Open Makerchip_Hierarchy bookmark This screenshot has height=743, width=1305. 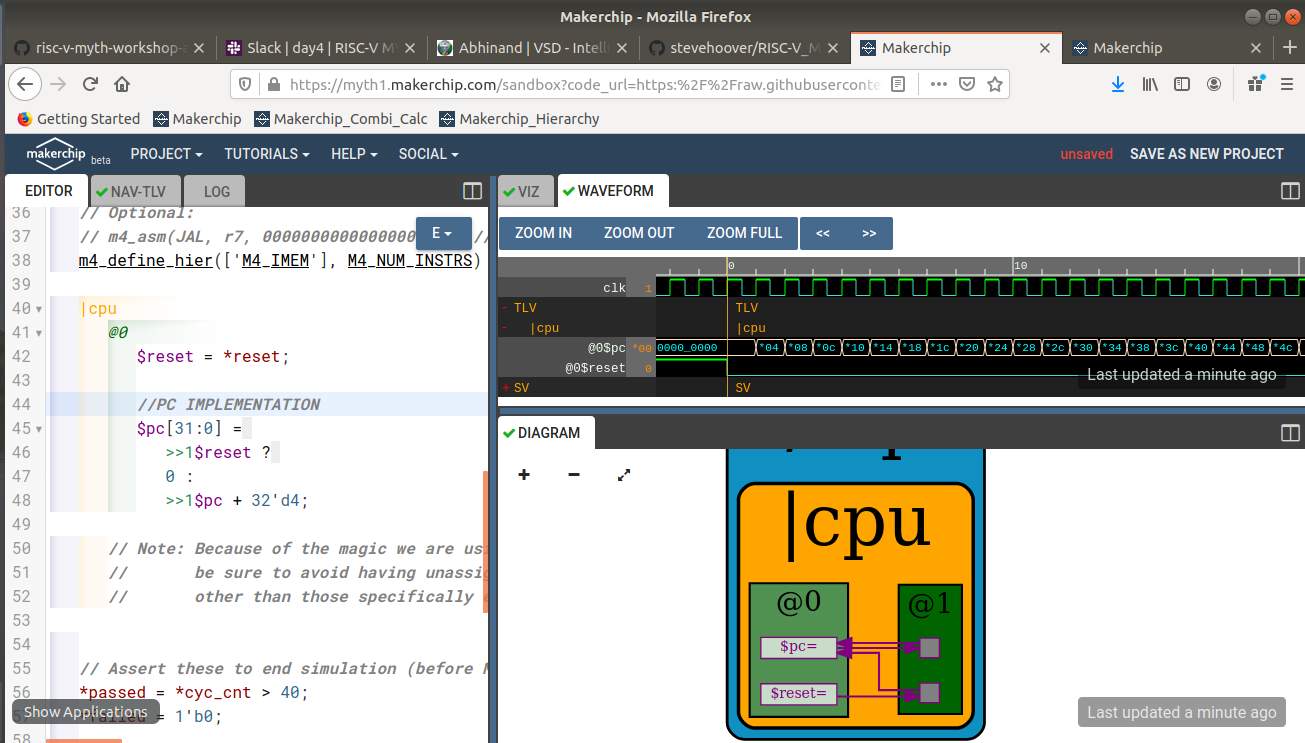pos(519,119)
